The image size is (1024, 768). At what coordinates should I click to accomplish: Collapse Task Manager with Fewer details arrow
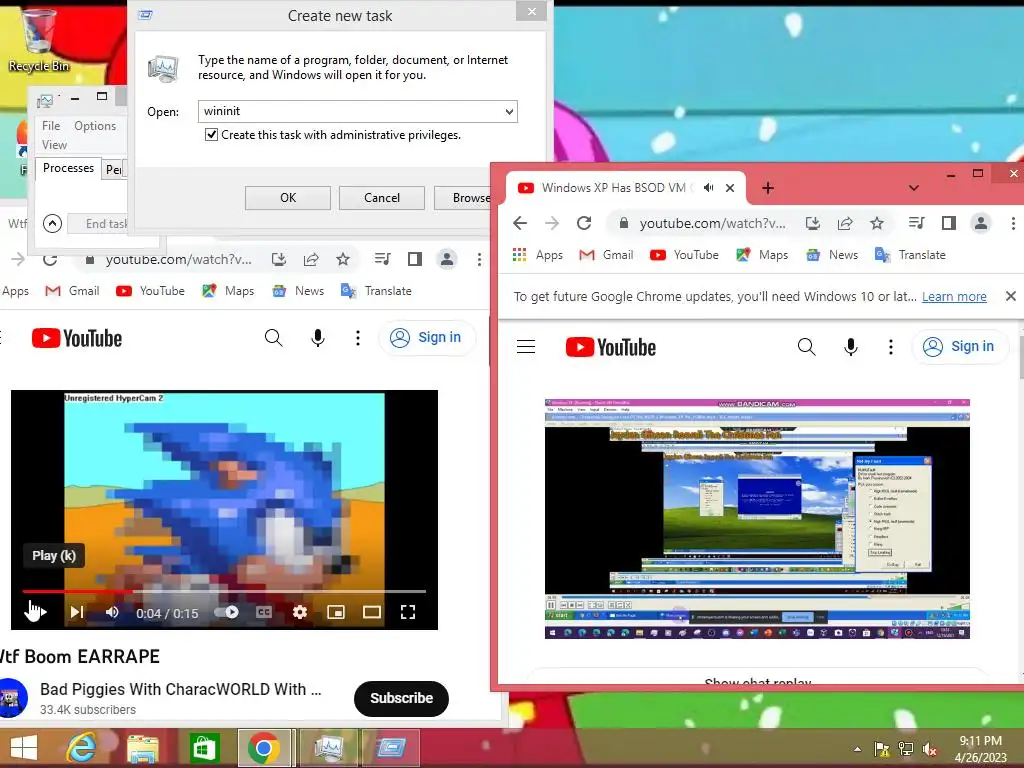(x=52, y=223)
